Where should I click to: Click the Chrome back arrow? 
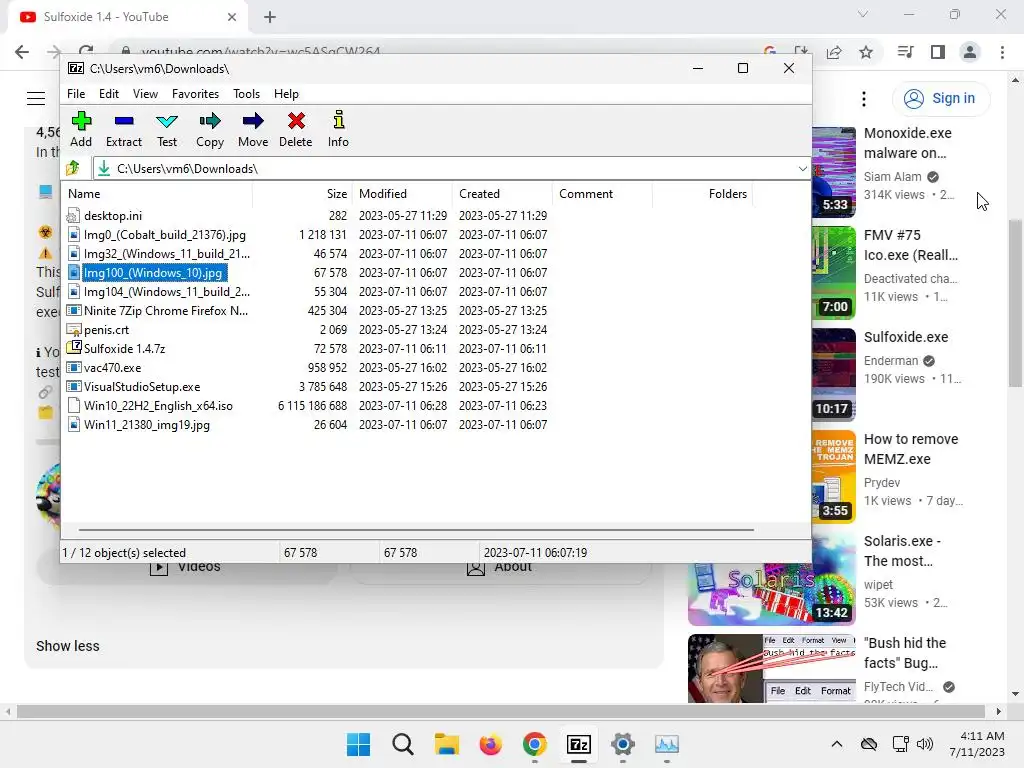pyautogui.click(x=22, y=52)
